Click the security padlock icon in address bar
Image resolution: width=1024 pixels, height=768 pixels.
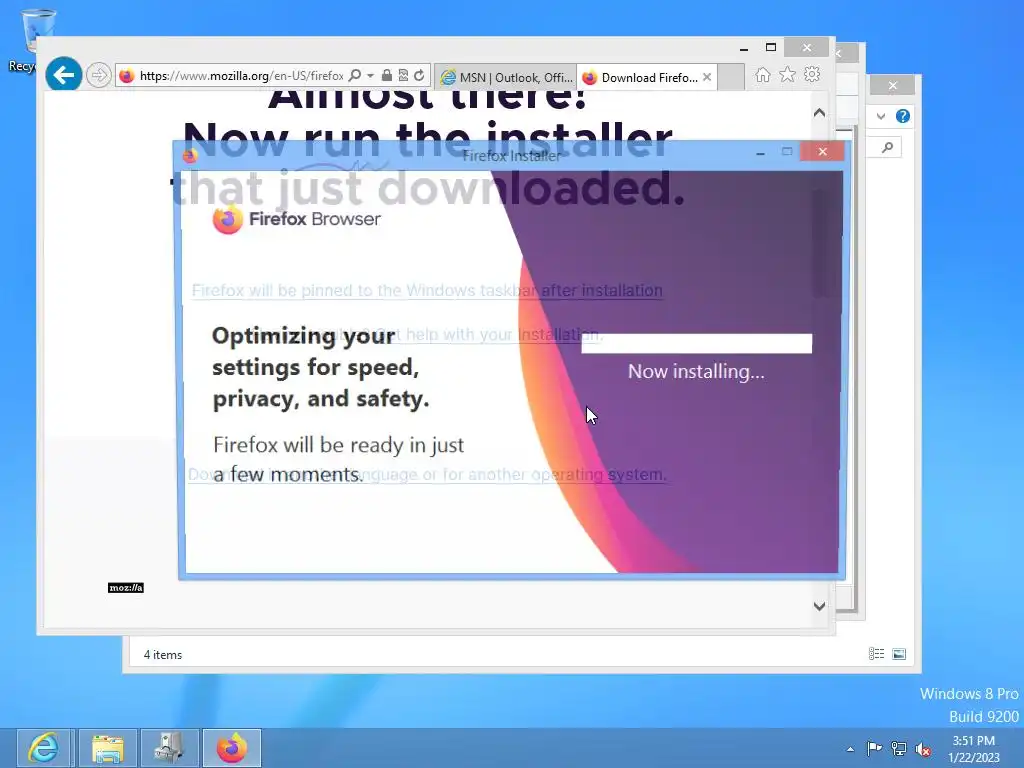pyautogui.click(x=387, y=75)
